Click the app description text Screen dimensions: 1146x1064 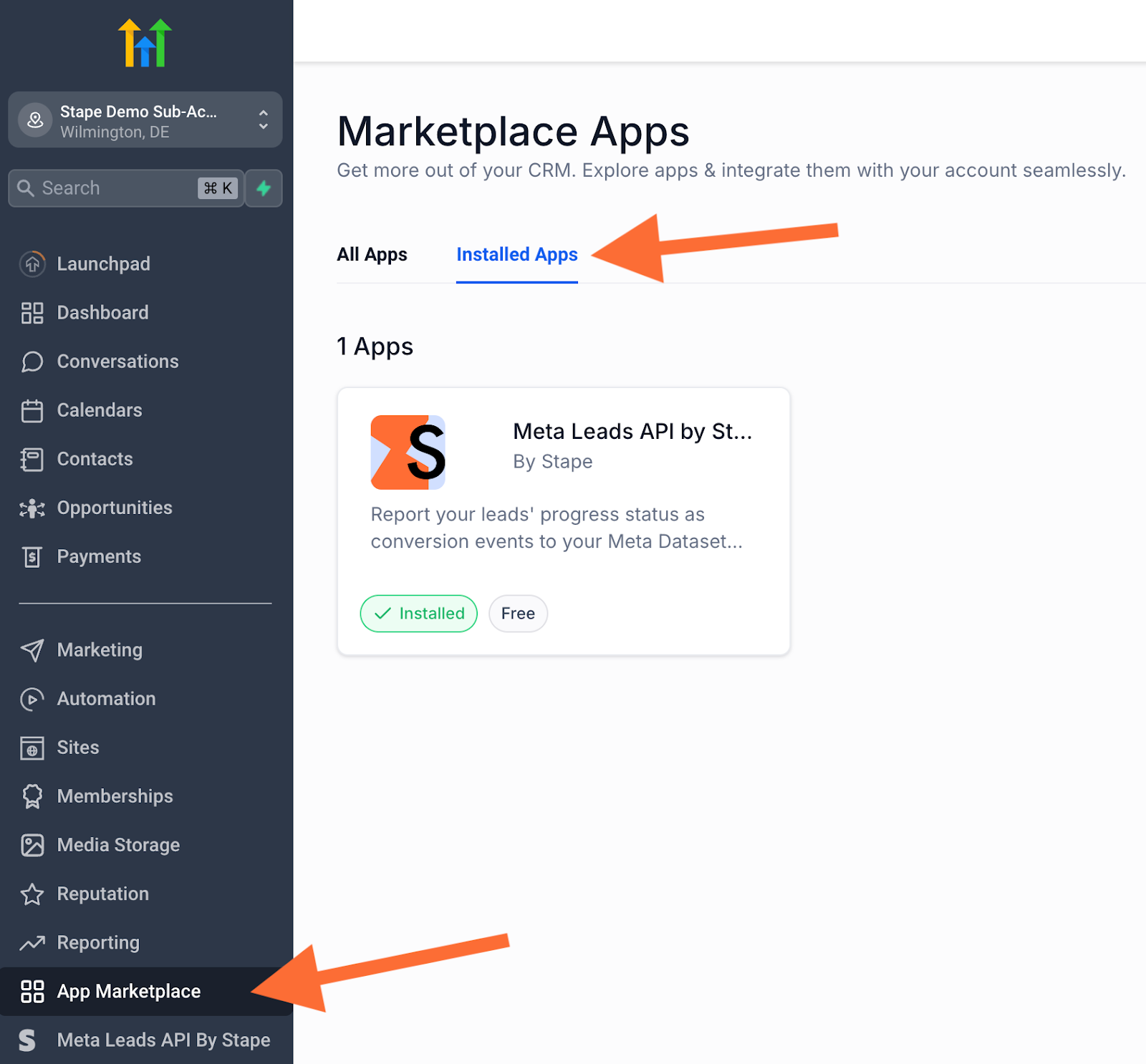[x=557, y=528]
